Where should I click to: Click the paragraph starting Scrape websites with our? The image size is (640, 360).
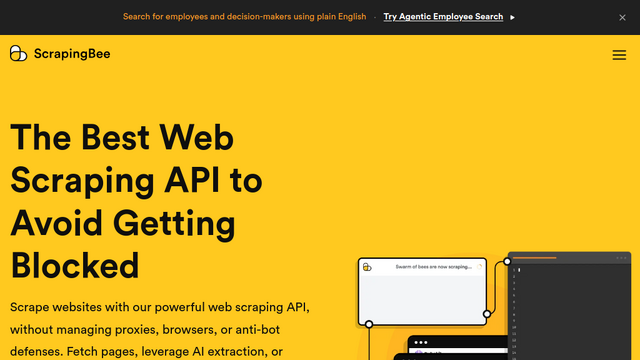coord(160,329)
